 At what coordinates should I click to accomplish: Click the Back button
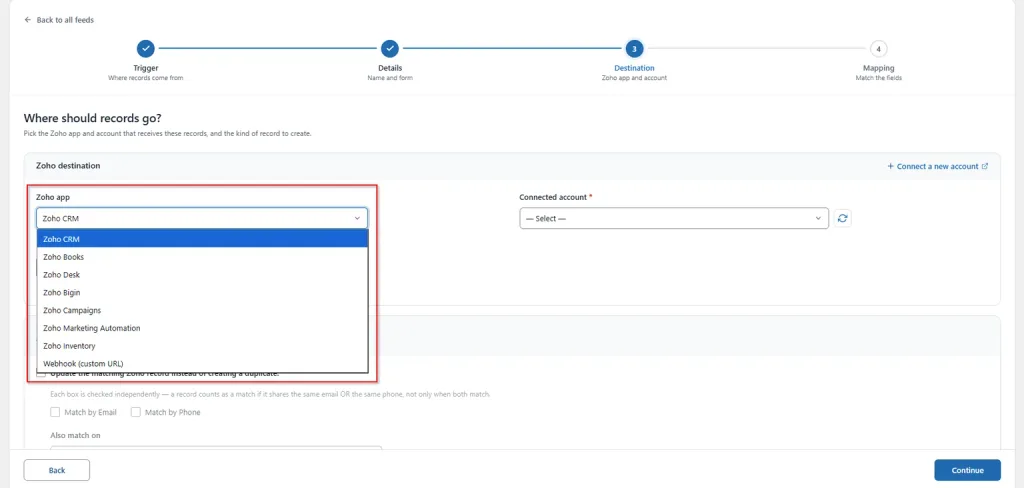(x=57, y=470)
